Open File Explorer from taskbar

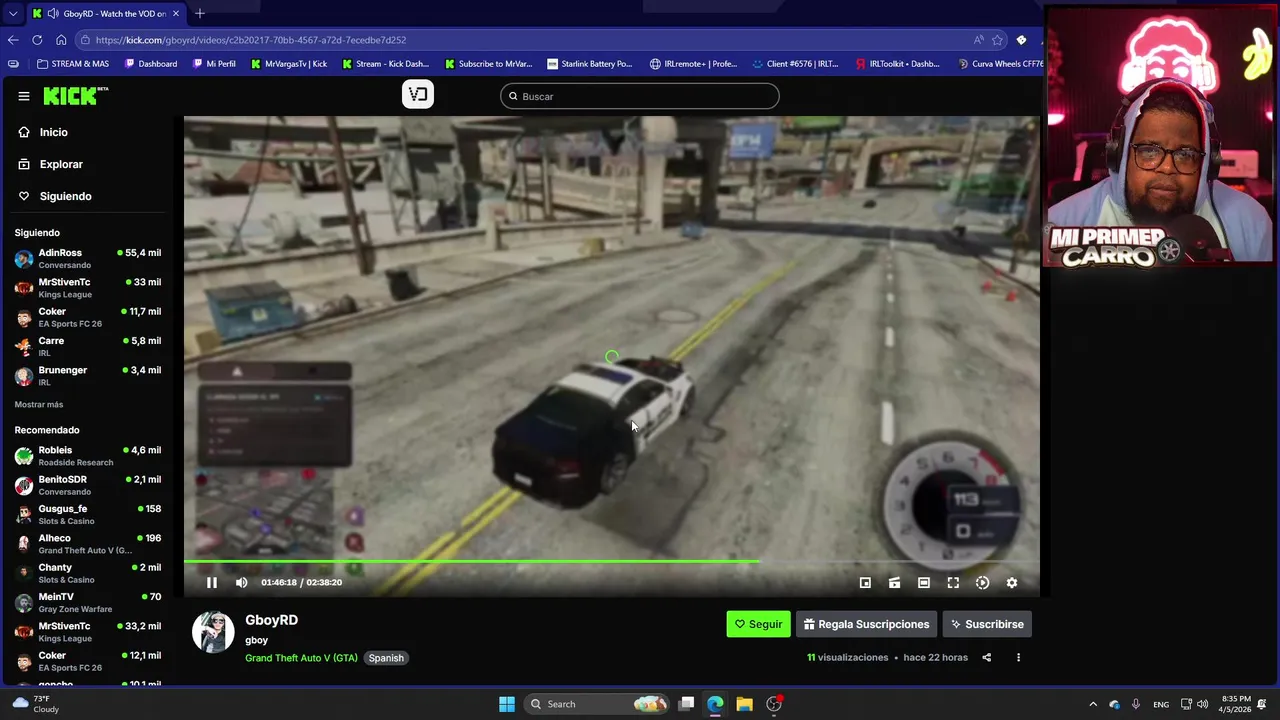click(744, 704)
